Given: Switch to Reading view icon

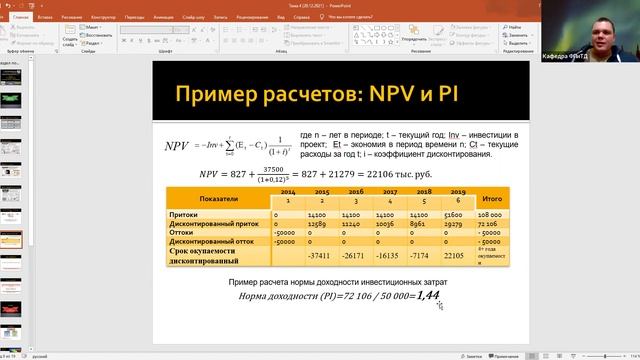Looking at the screenshot, I should (560, 356).
